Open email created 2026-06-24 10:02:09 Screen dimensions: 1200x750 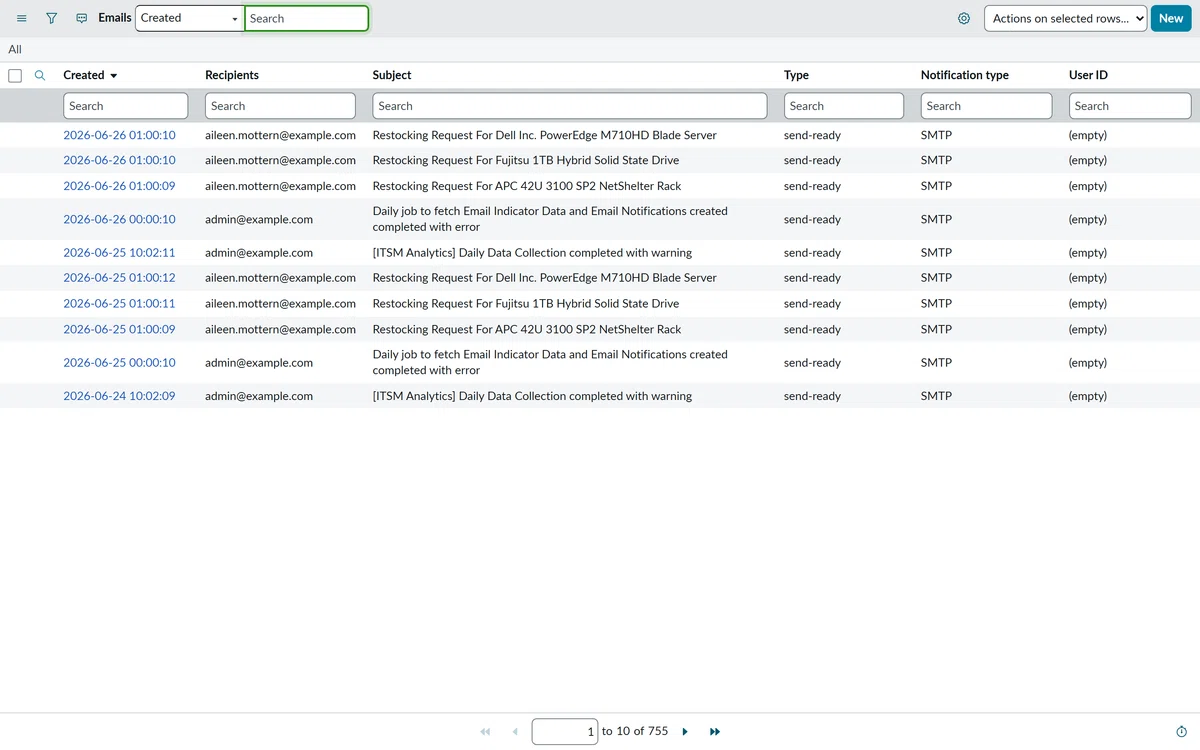(x=119, y=396)
